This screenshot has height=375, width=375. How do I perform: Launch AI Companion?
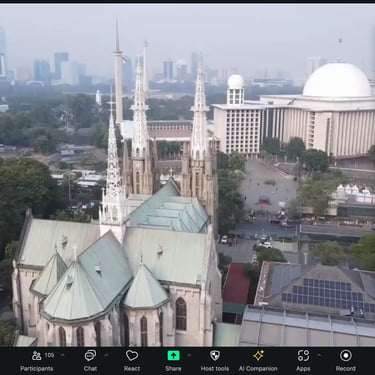click(258, 361)
